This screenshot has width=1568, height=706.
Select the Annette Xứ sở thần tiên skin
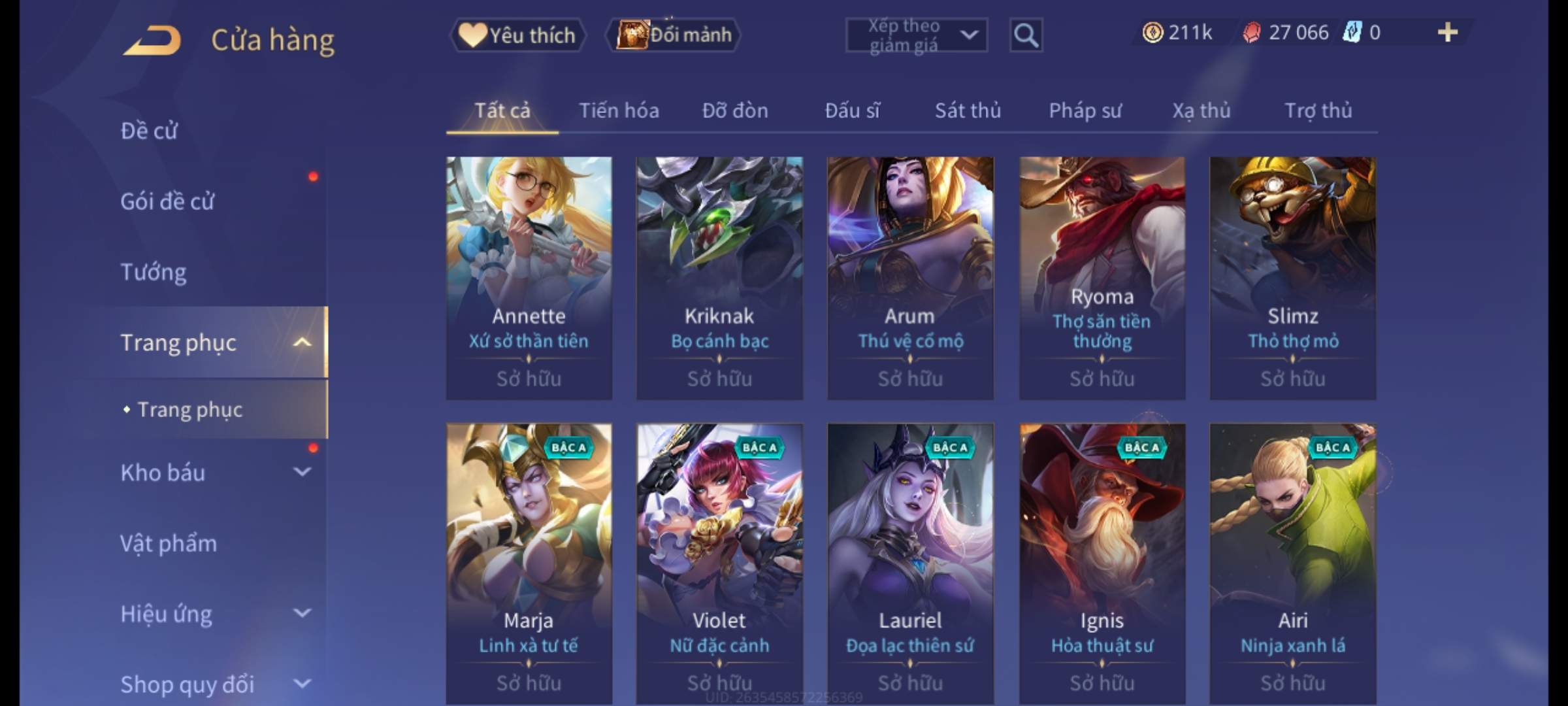click(x=529, y=278)
